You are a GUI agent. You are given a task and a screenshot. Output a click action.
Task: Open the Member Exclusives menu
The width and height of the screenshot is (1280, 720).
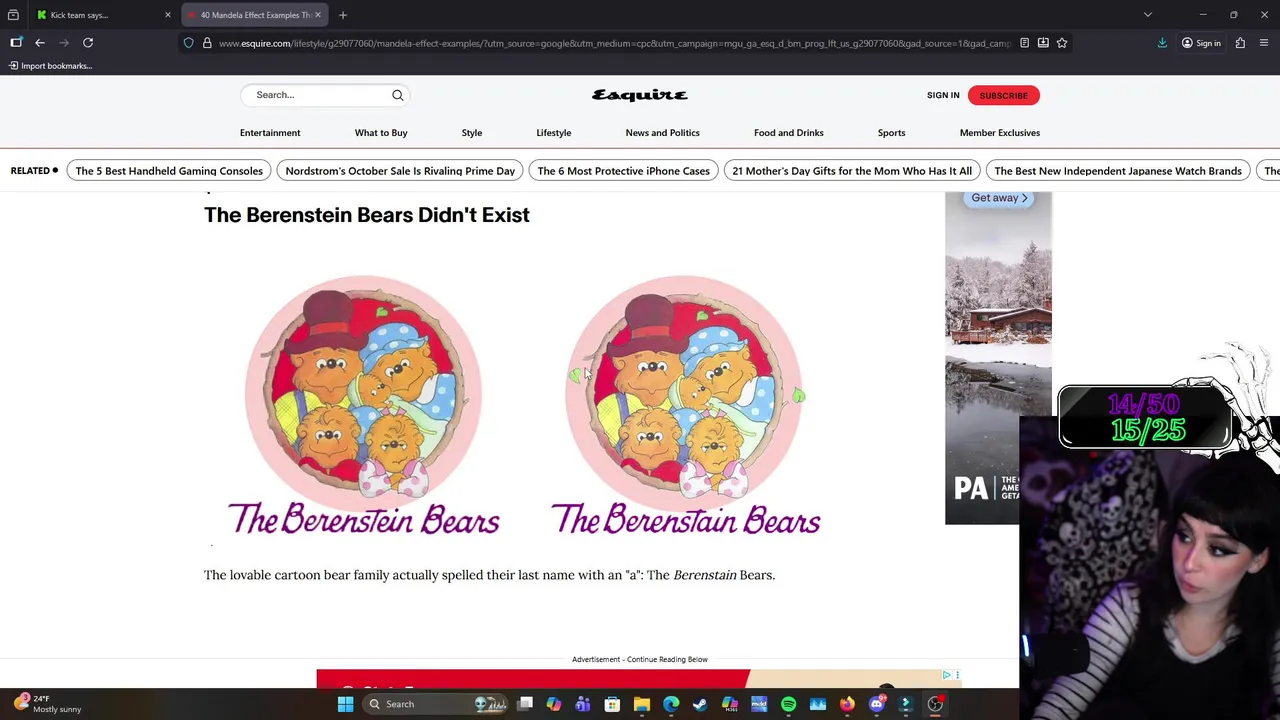pyautogui.click(x=1000, y=133)
